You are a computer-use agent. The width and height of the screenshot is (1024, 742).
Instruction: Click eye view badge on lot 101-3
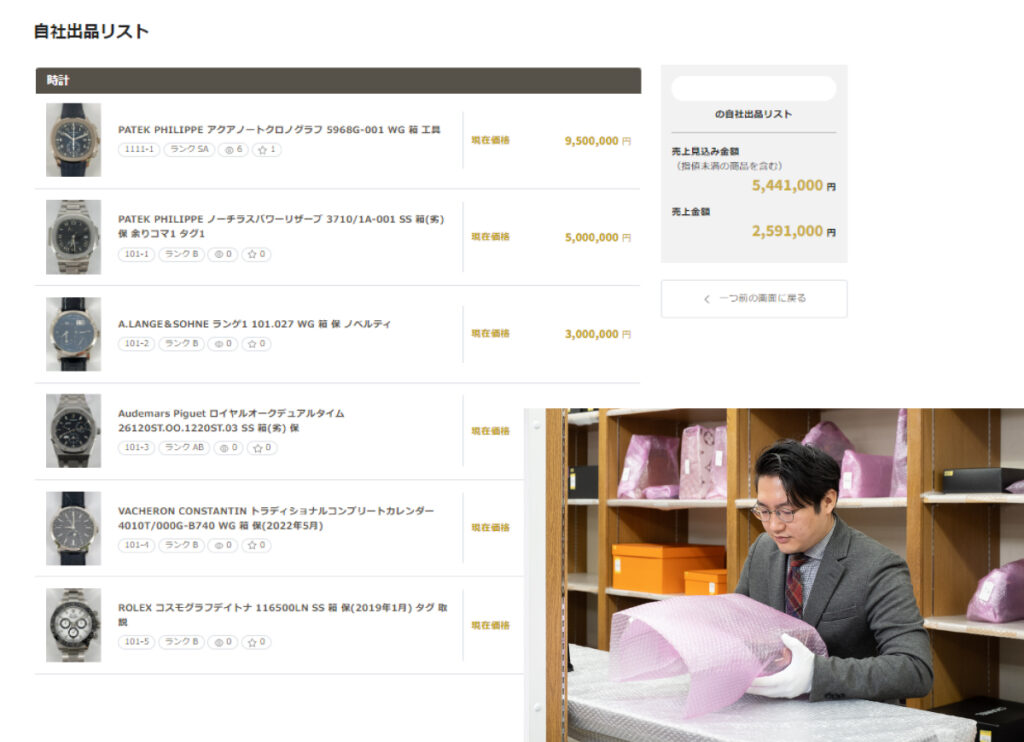tap(228, 447)
